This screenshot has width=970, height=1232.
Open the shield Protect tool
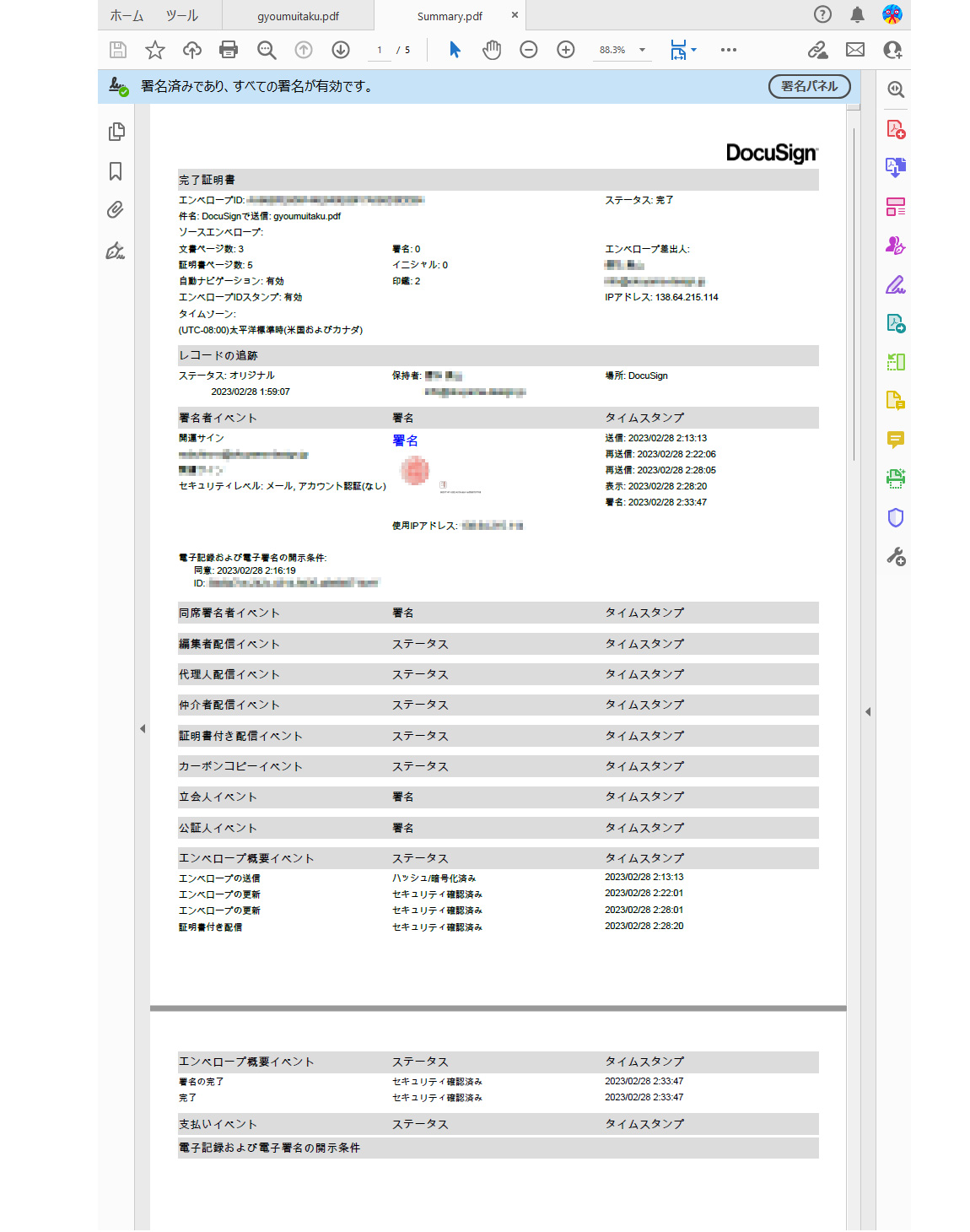coord(896,517)
